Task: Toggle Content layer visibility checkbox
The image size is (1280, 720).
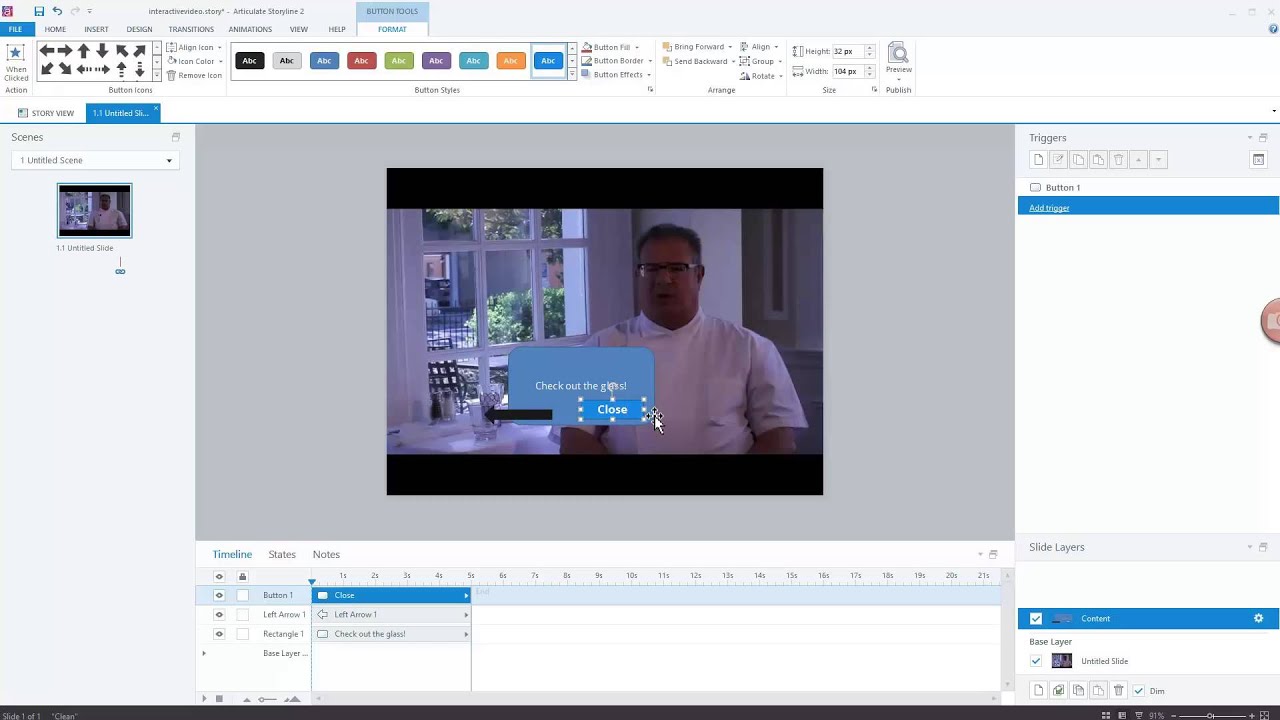Action: (1036, 618)
